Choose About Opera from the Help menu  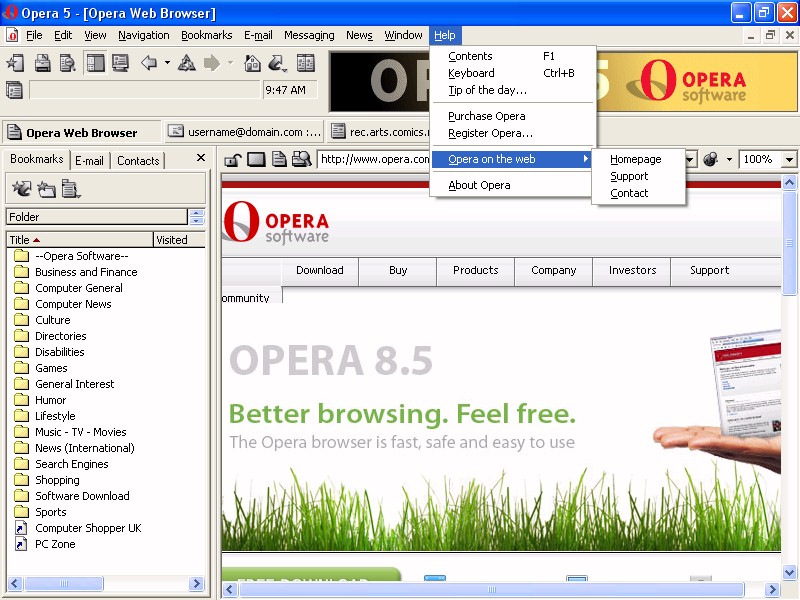(512, 185)
